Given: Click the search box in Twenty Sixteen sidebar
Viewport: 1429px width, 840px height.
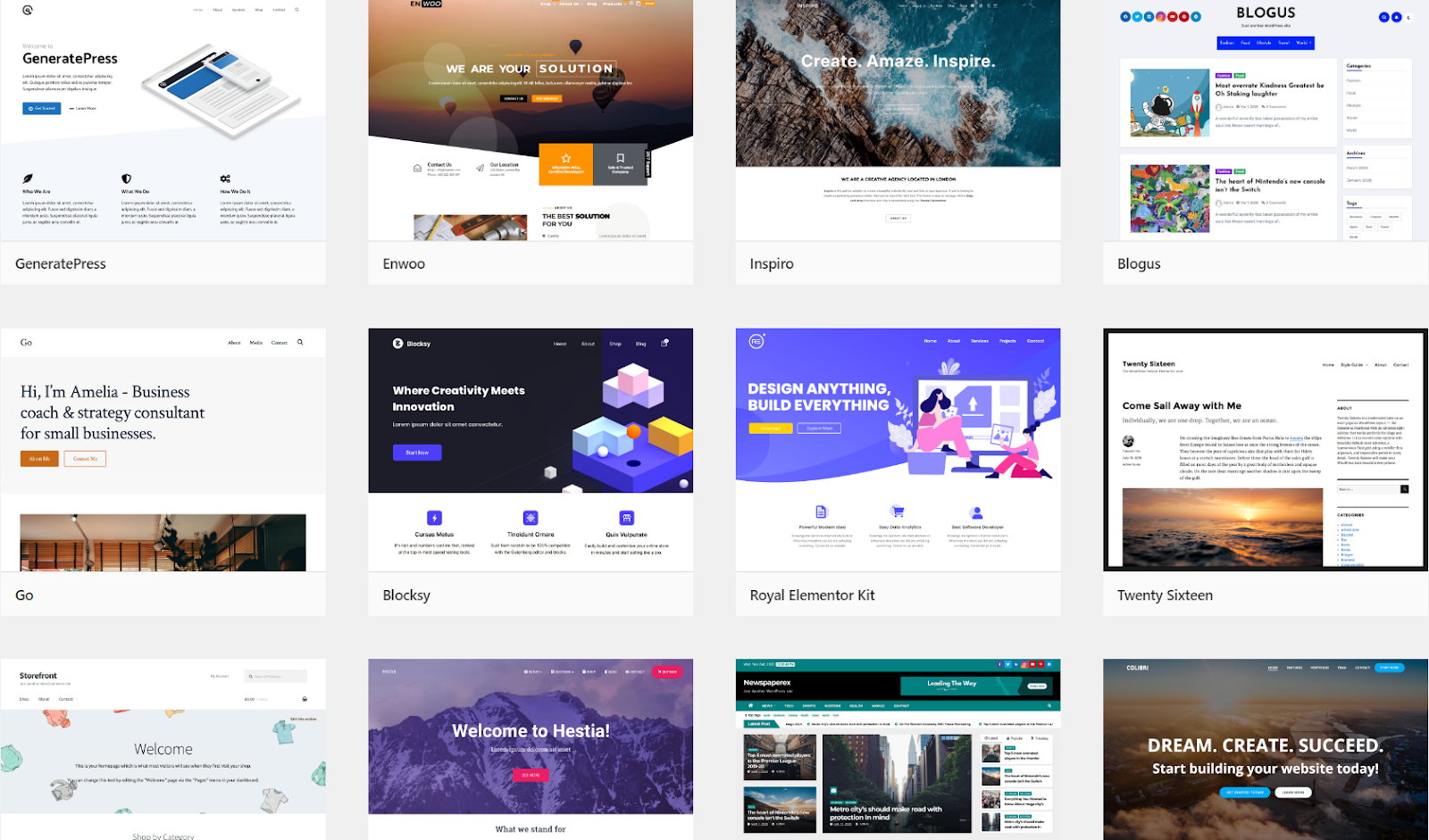Looking at the screenshot, I should point(1368,489).
